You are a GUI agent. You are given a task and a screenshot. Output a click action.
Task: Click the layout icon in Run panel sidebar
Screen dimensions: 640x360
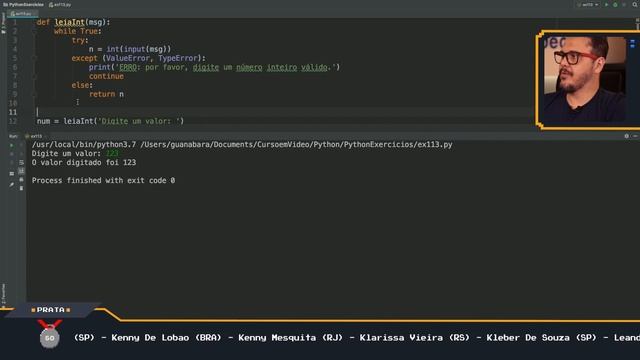[11, 174]
